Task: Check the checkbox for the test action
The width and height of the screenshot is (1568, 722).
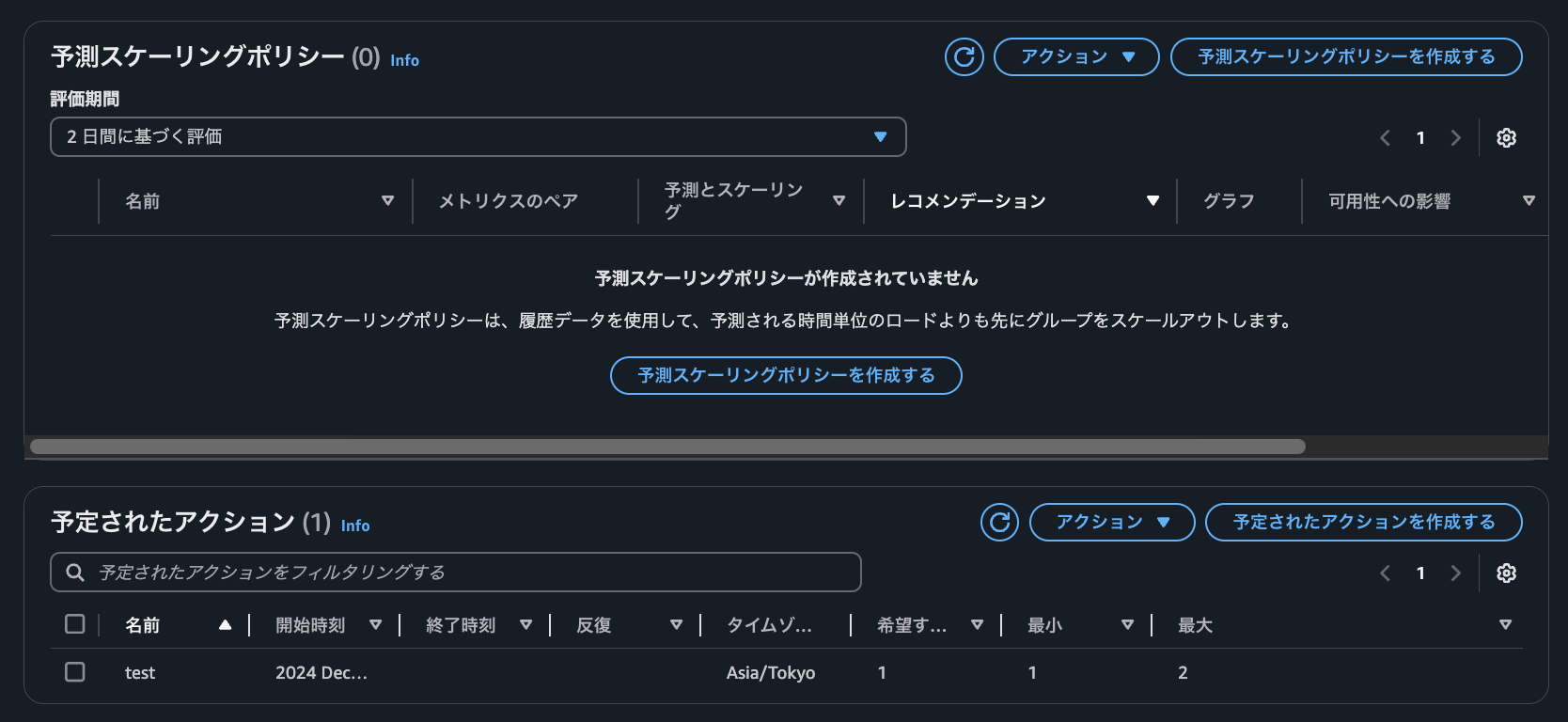Action: (74, 672)
